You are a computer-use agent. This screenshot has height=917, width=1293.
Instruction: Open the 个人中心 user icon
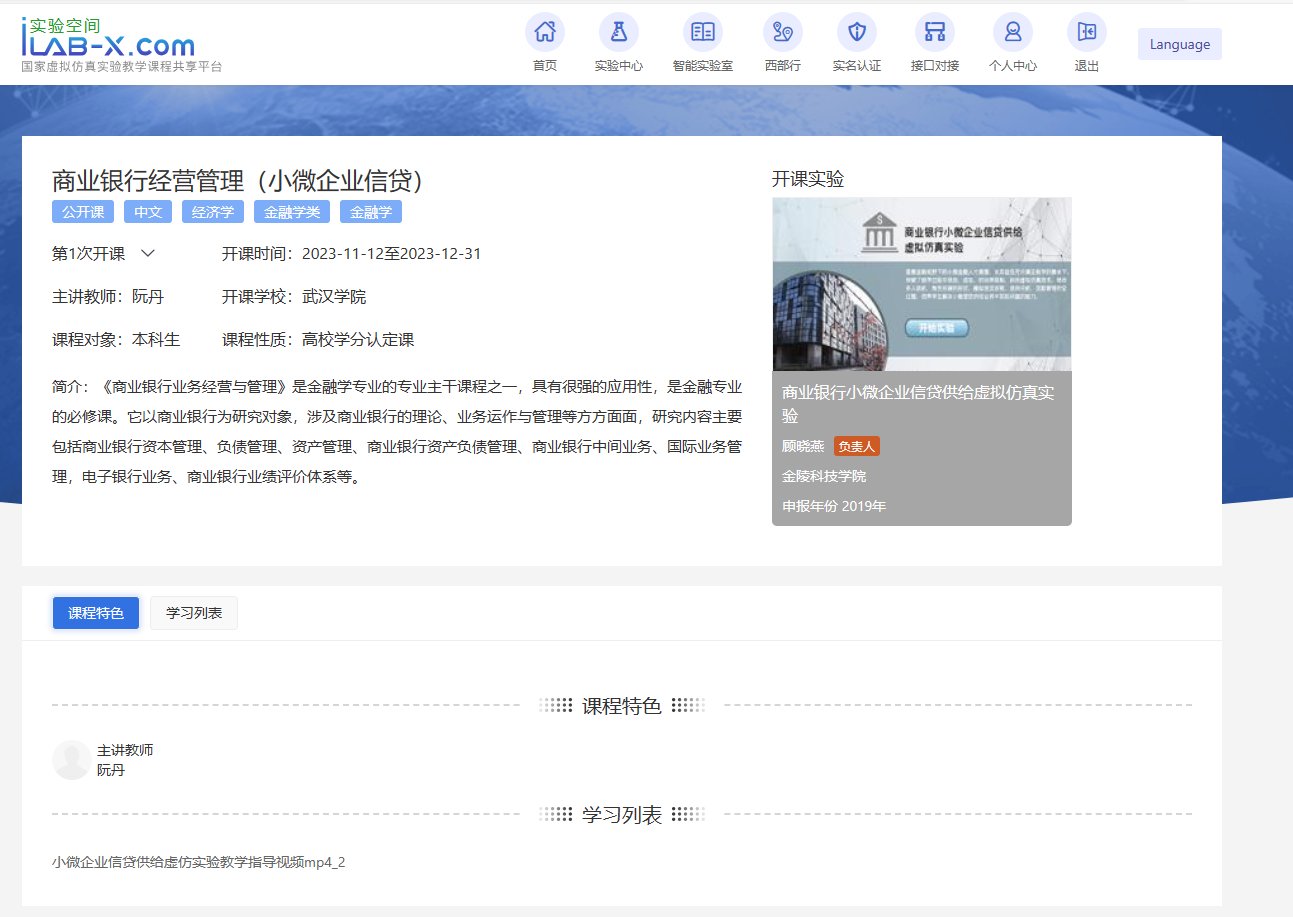pyautogui.click(x=1012, y=32)
